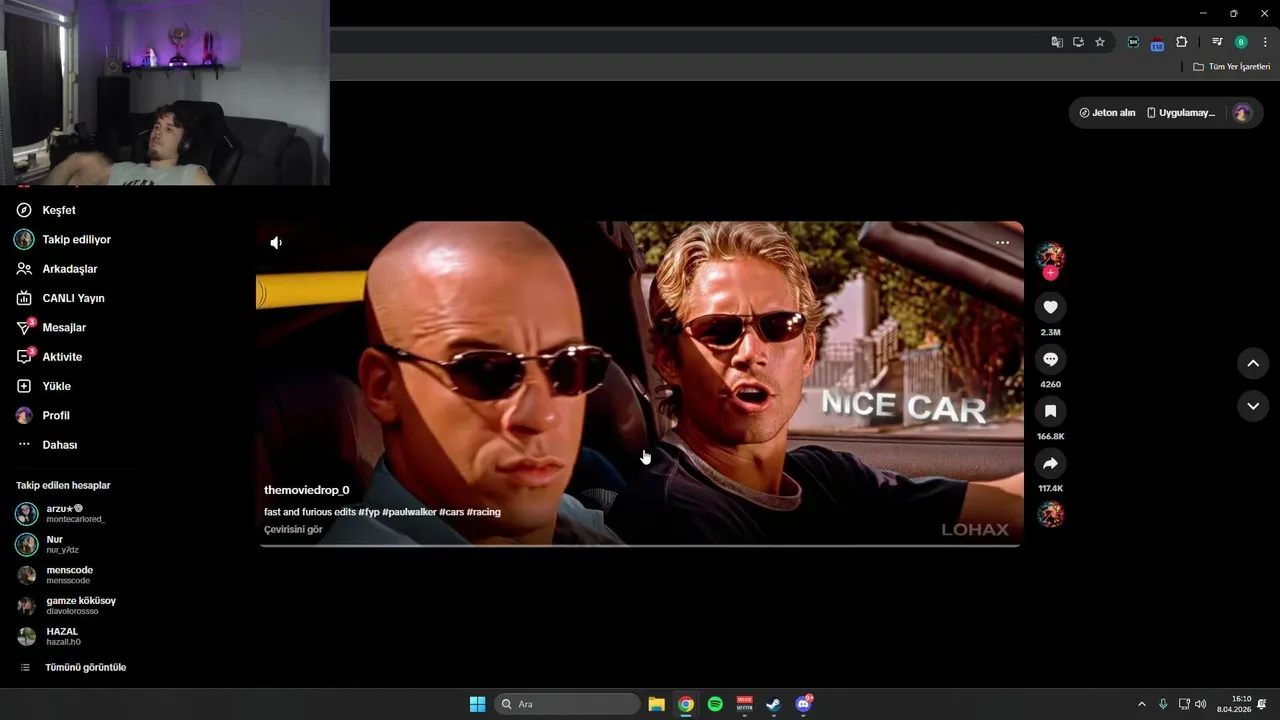Click Jeton alın coins button
This screenshot has width=1280, height=720.
(1107, 113)
